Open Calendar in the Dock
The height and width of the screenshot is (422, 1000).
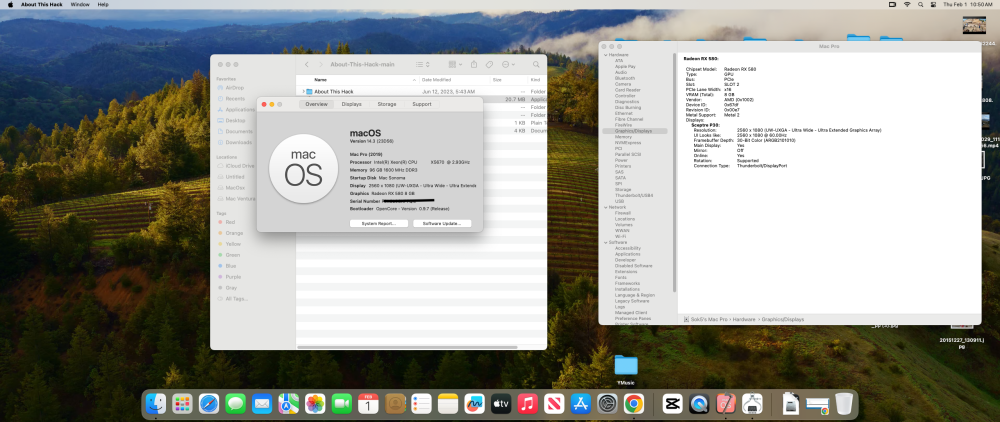[x=369, y=404]
